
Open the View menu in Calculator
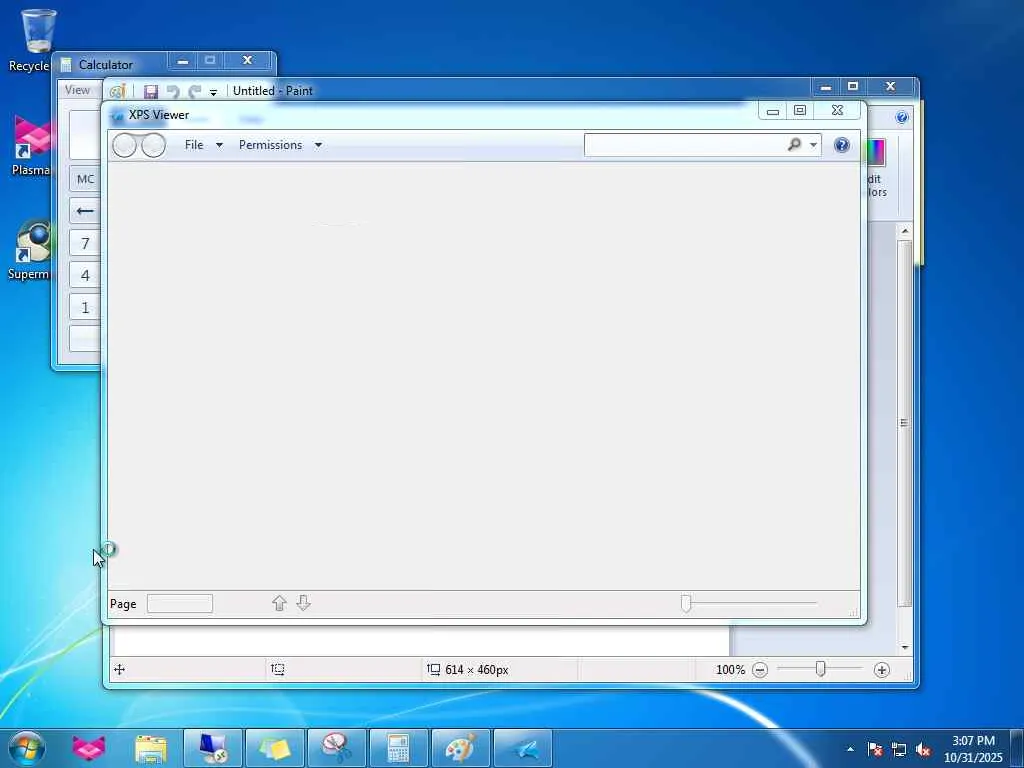(77, 90)
